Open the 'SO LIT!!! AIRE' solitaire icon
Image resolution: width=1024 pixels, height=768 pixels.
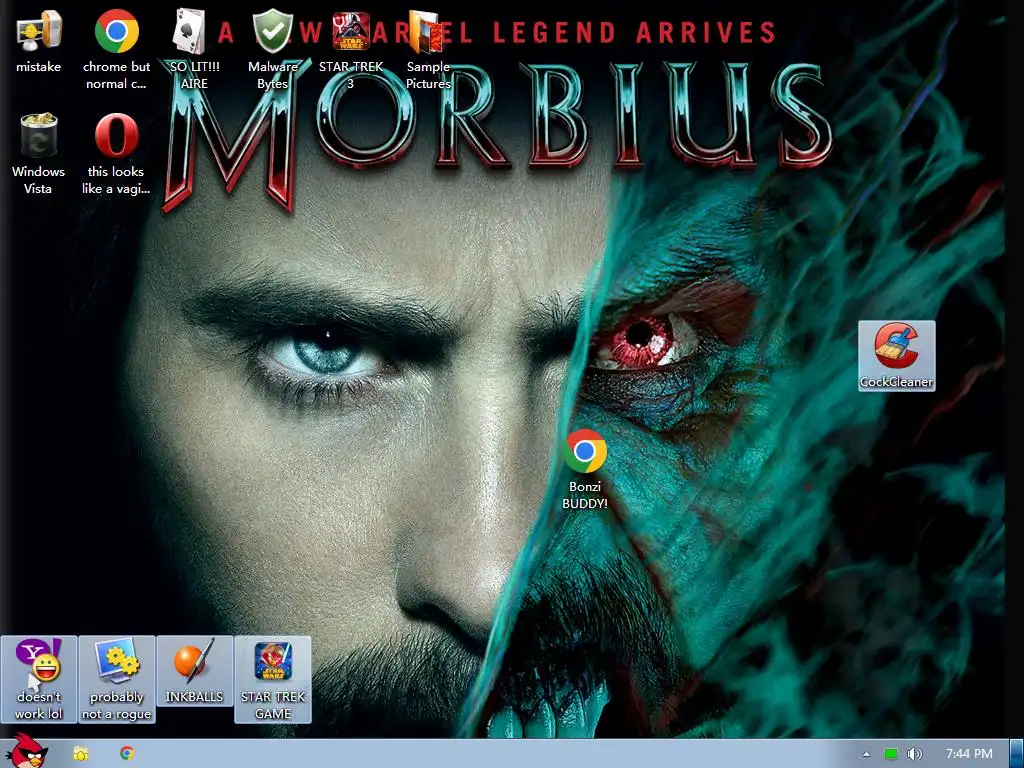194,49
